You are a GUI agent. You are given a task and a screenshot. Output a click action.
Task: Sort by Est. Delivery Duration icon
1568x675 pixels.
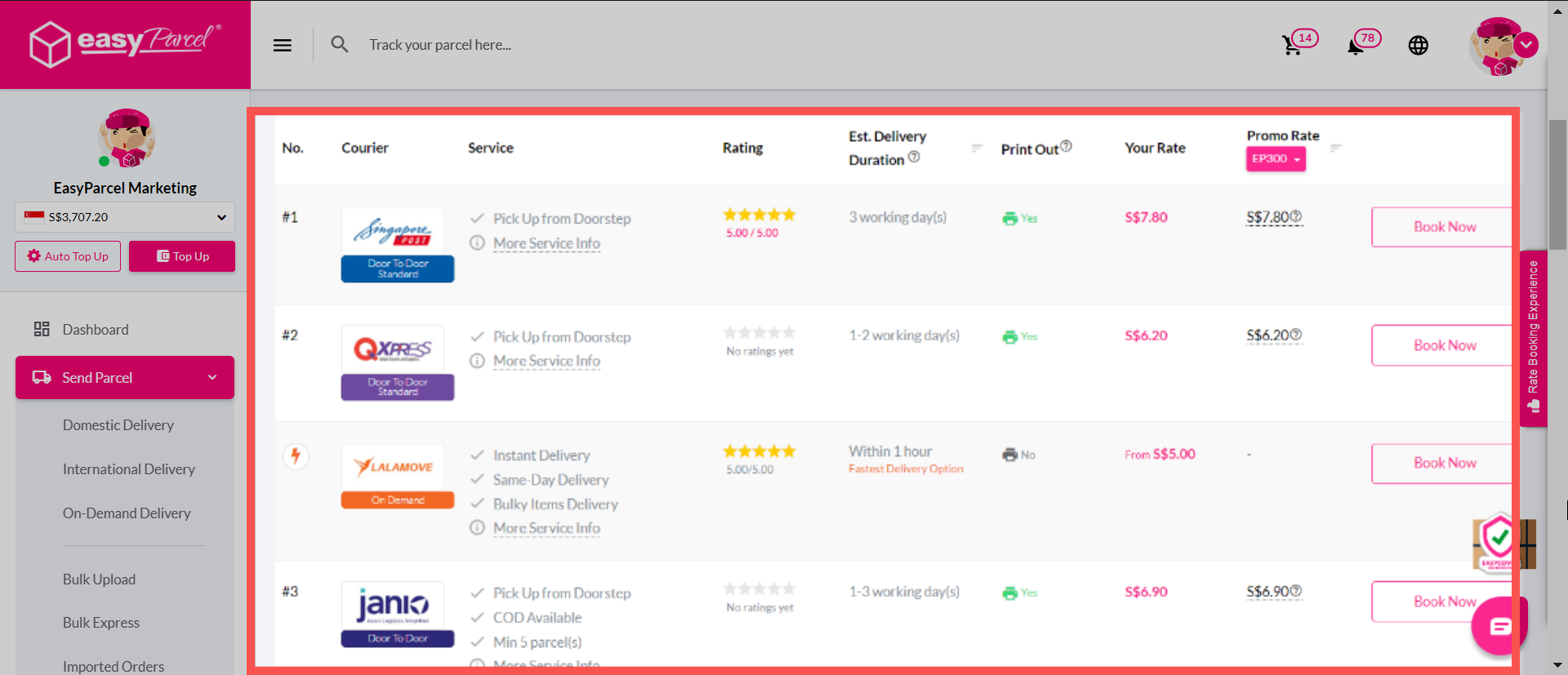[977, 148]
